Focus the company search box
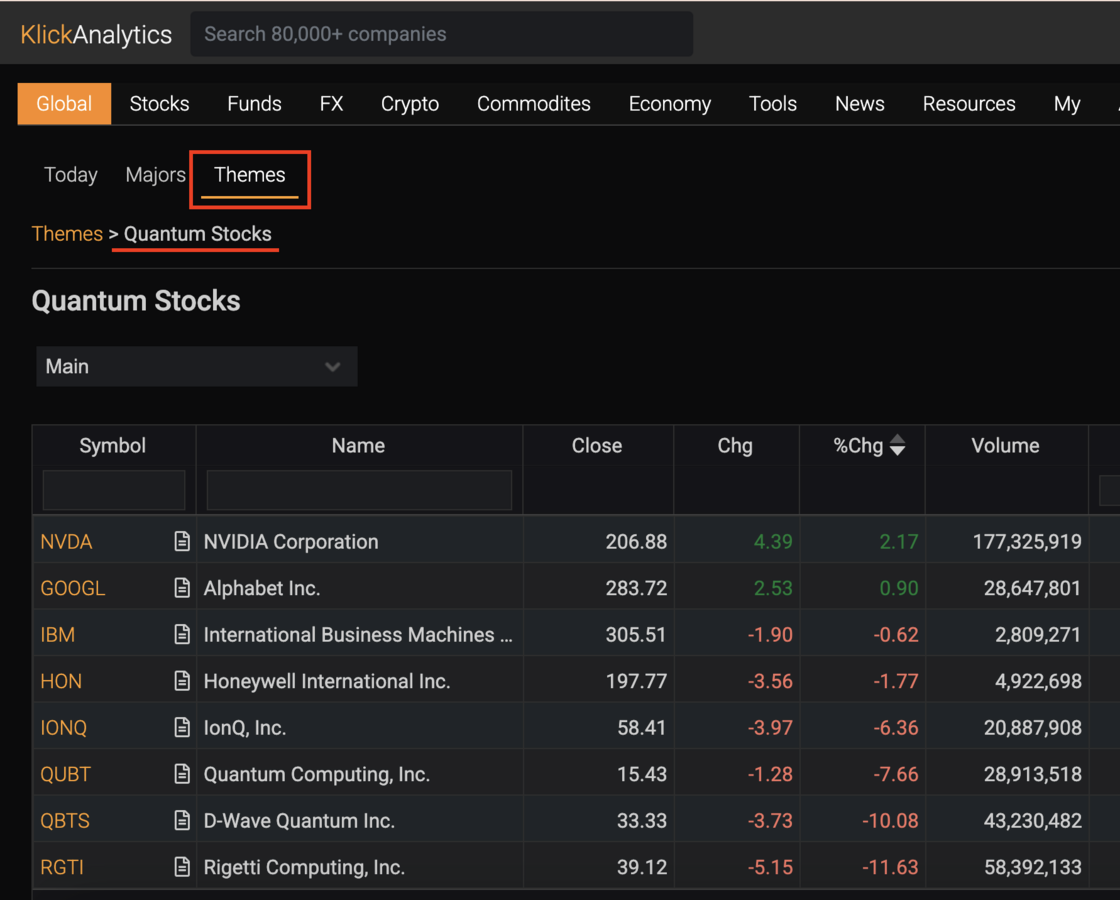The height and width of the screenshot is (900, 1120). 441,34
